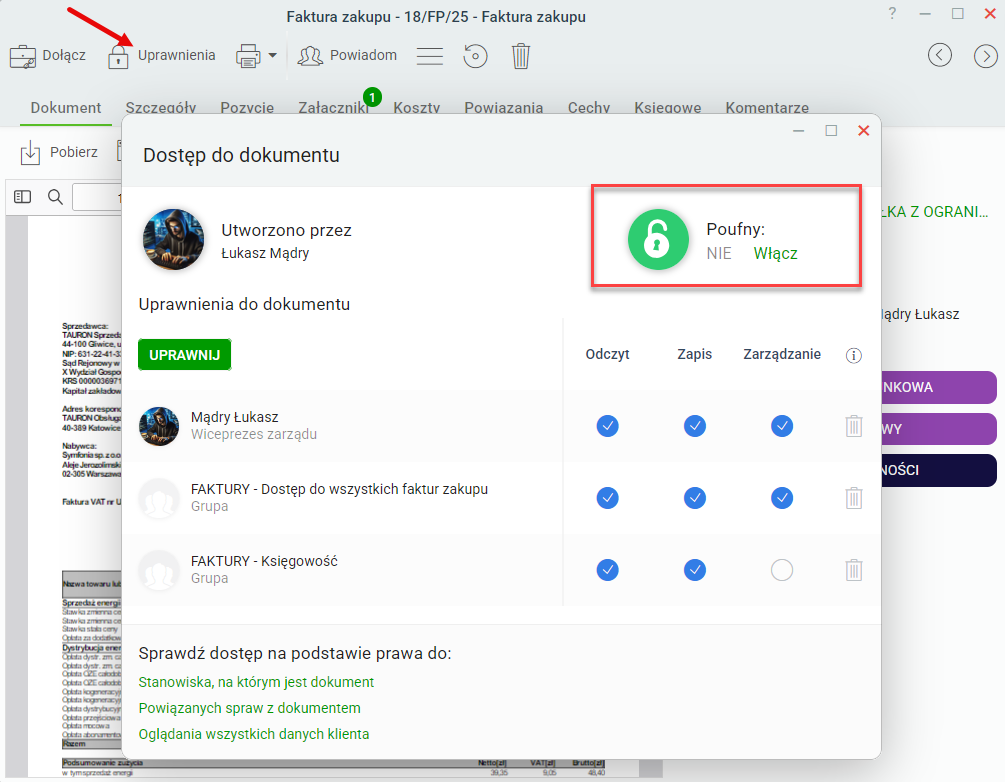Toggle Zarządzanie for FAKTURY Dostęp do wszystkich
This screenshot has height=782, width=1005.
click(x=782, y=498)
